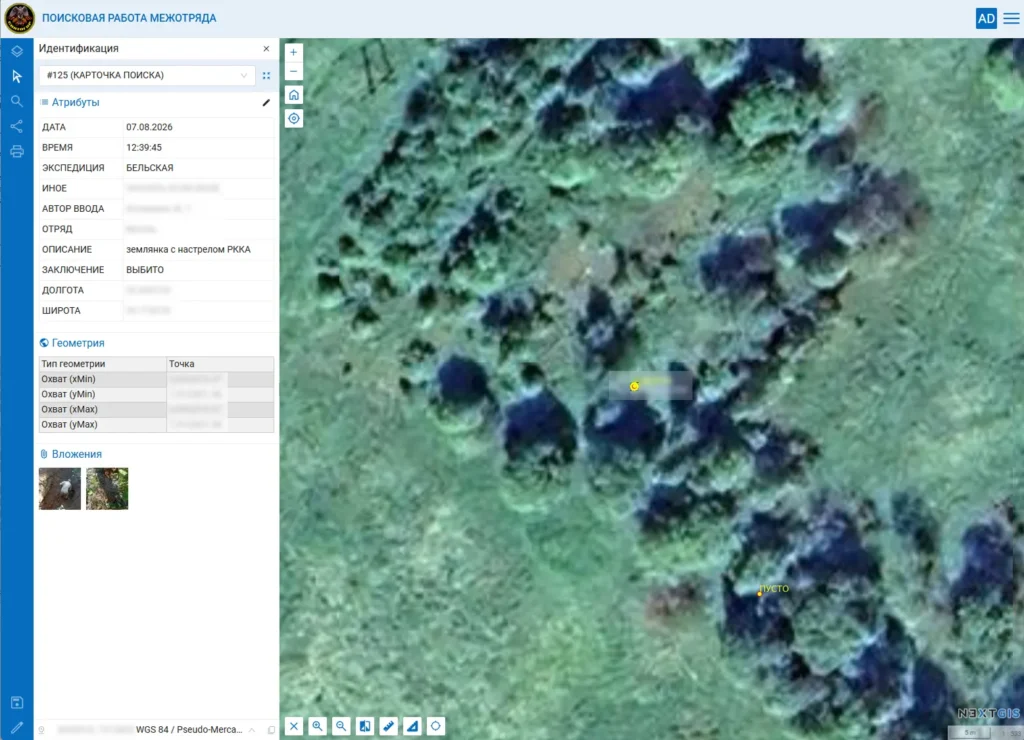Viewport: 1024px width, 740px height.
Task: Open the #125 (КАРТОЧКА ПОИСКА) dropdown
Action: (147, 75)
